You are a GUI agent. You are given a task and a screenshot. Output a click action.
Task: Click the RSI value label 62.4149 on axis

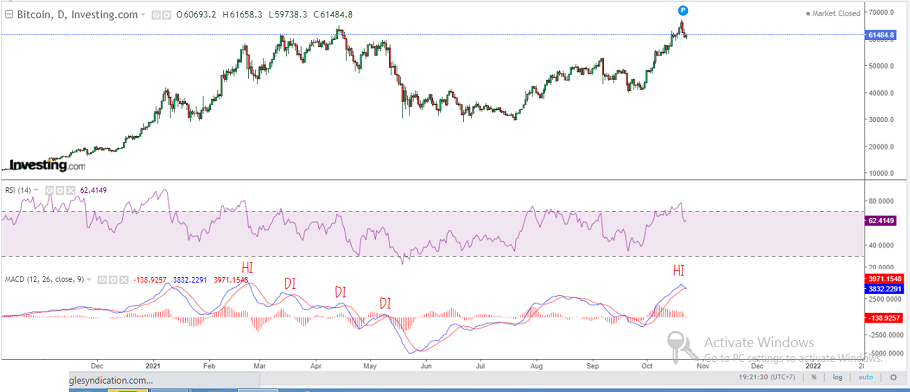click(x=880, y=221)
